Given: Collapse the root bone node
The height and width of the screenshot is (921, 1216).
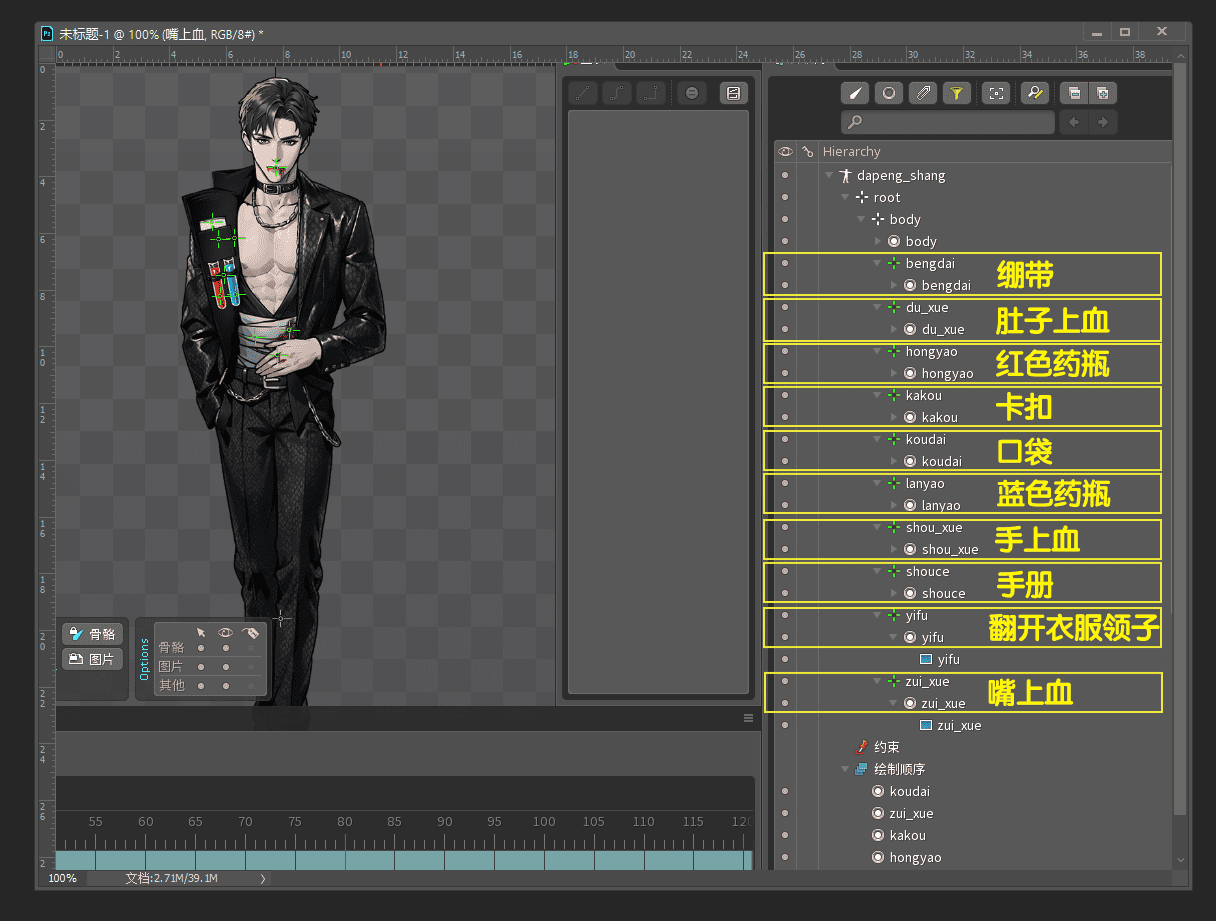Looking at the screenshot, I should tap(845, 198).
